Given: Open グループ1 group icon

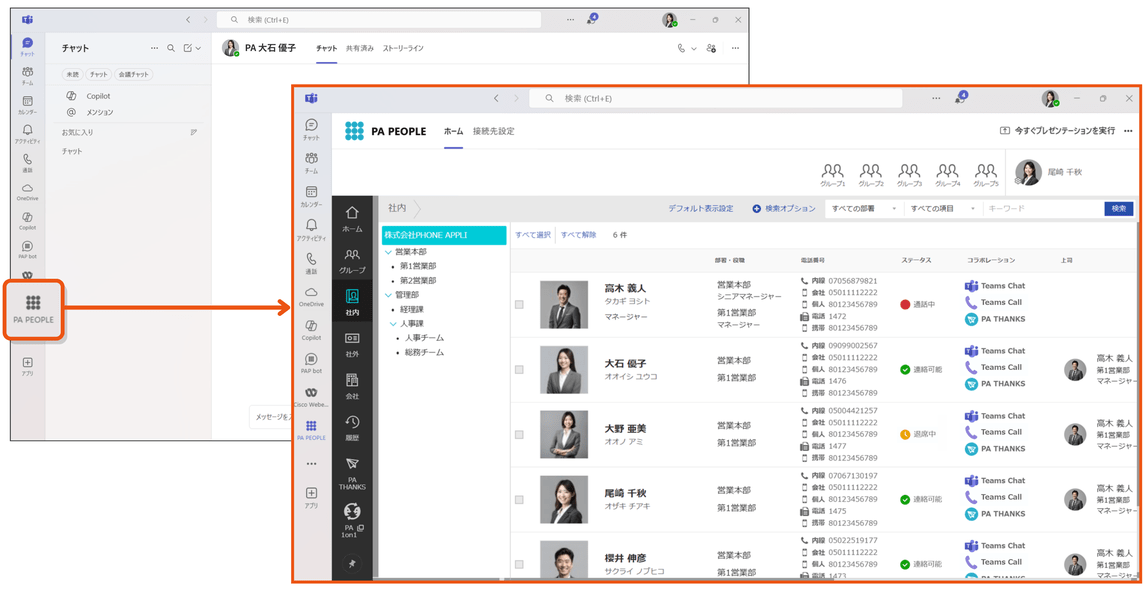Looking at the screenshot, I should [x=832, y=175].
